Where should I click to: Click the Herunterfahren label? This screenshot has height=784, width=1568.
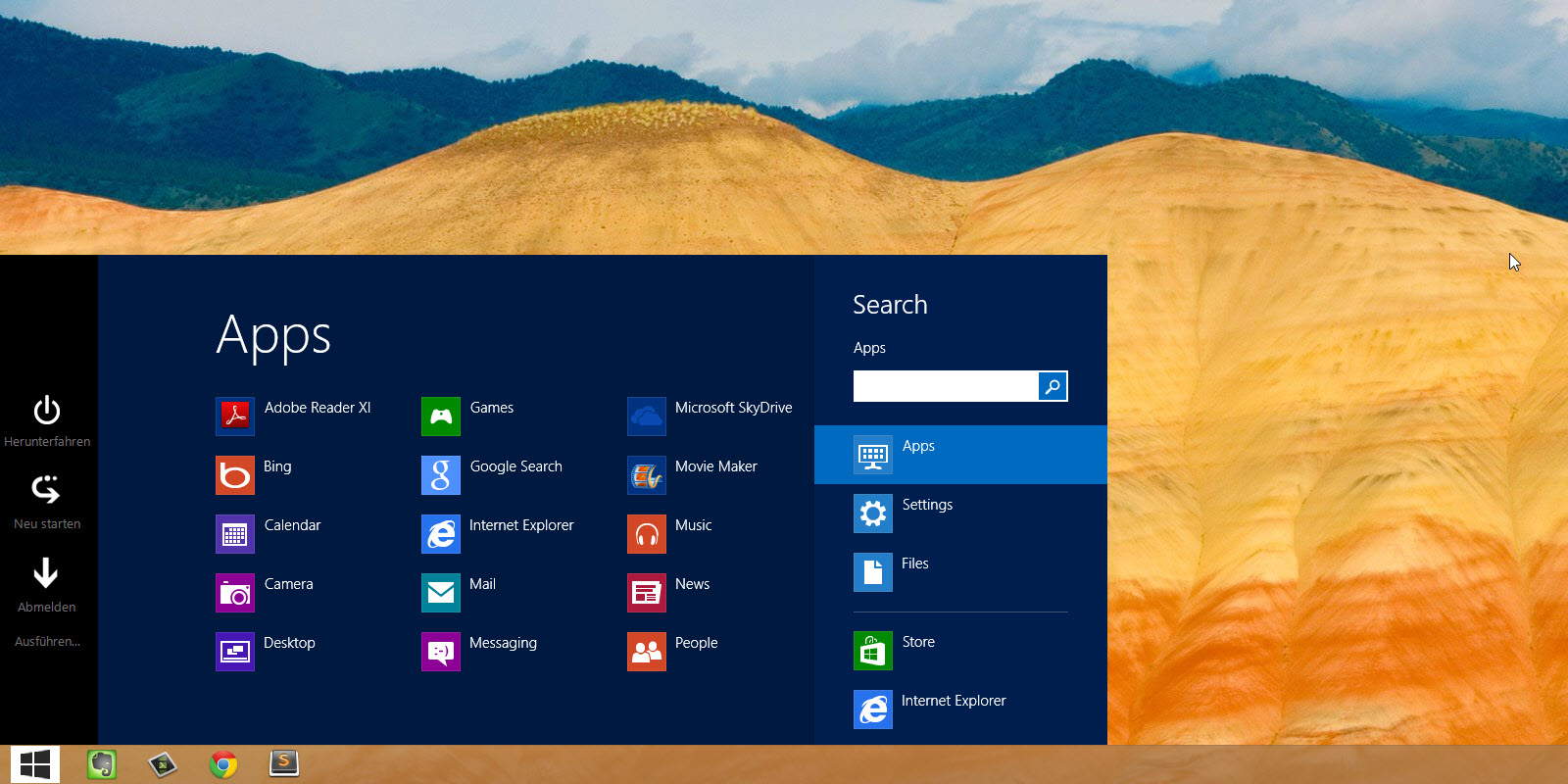coord(47,442)
